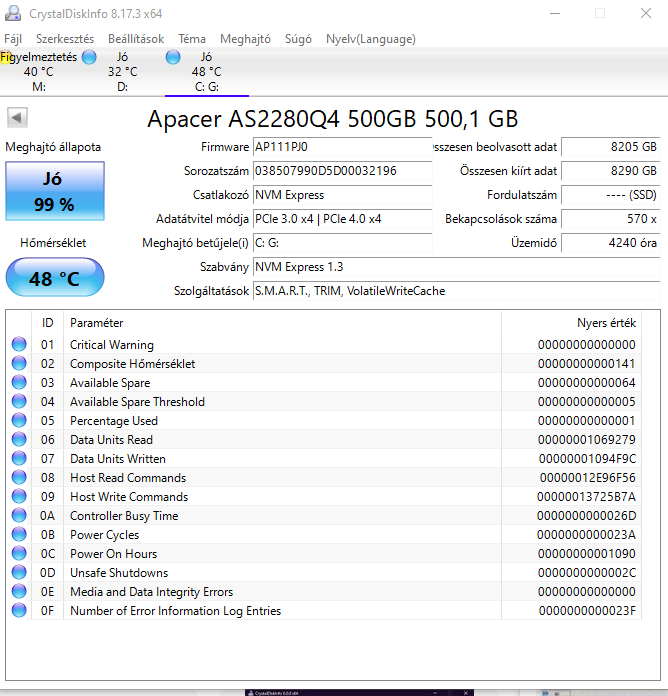Click the Firmware field AP111PJ0
The height and width of the screenshot is (696, 668).
click(x=342, y=147)
